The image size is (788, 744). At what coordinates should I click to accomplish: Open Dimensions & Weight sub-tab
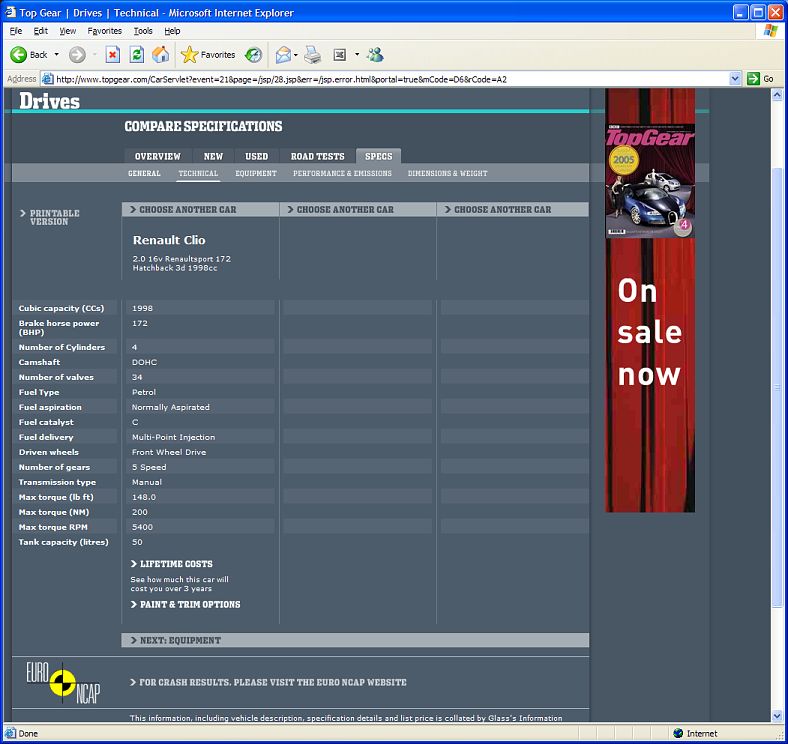point(447,173)
